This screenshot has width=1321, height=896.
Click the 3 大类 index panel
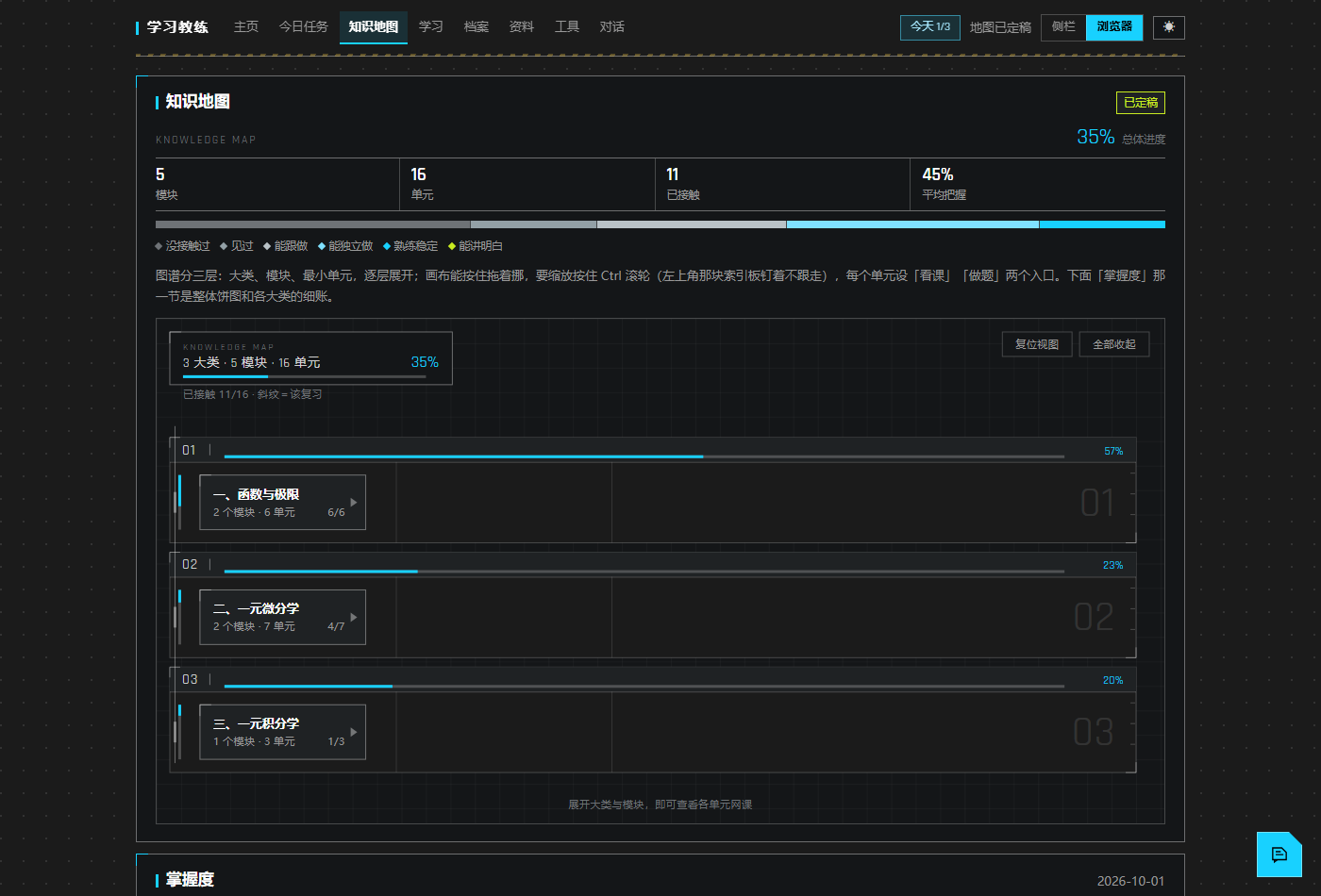coord(310,358)
